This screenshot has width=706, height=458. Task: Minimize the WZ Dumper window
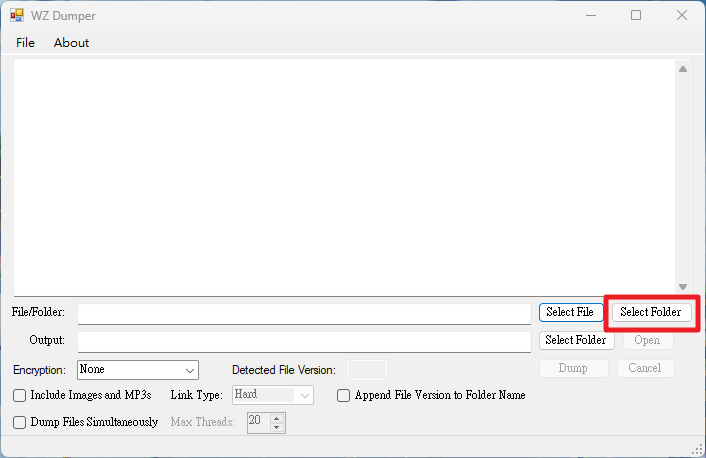pyautogui.click(x=591, y=15)
